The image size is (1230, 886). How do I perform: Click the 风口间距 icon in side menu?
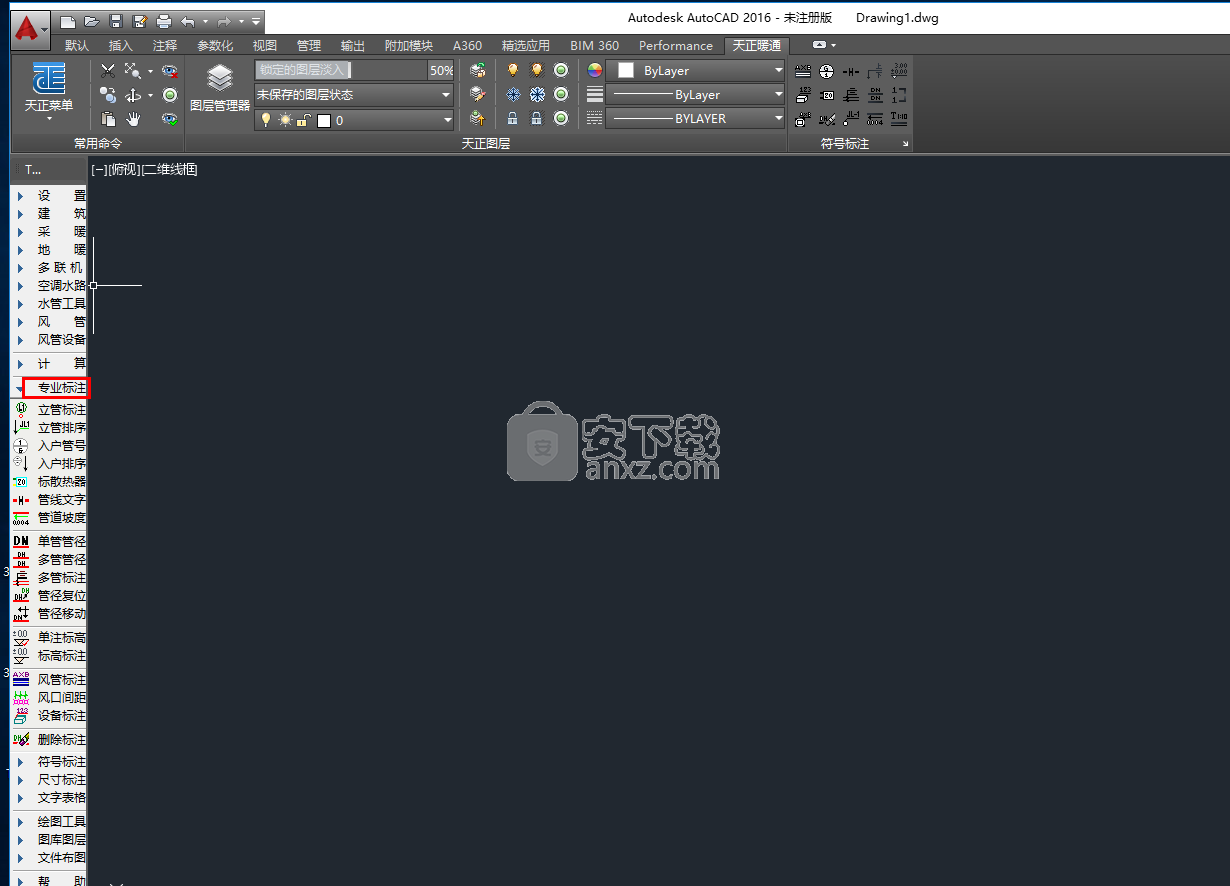[21, 698]
